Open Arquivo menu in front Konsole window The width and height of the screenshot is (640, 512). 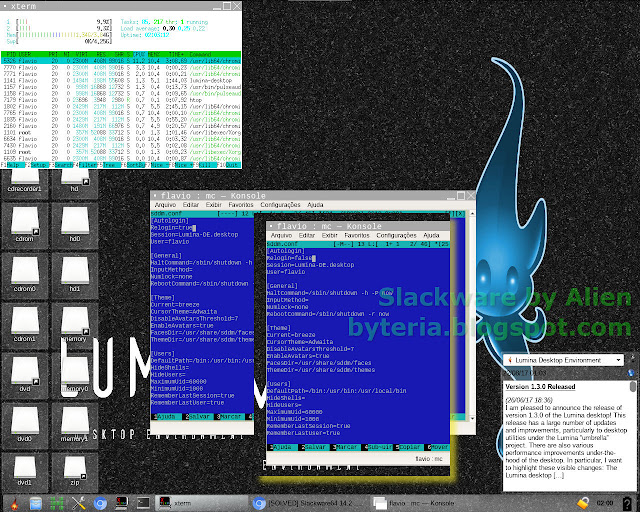click(x=281, y=236)
